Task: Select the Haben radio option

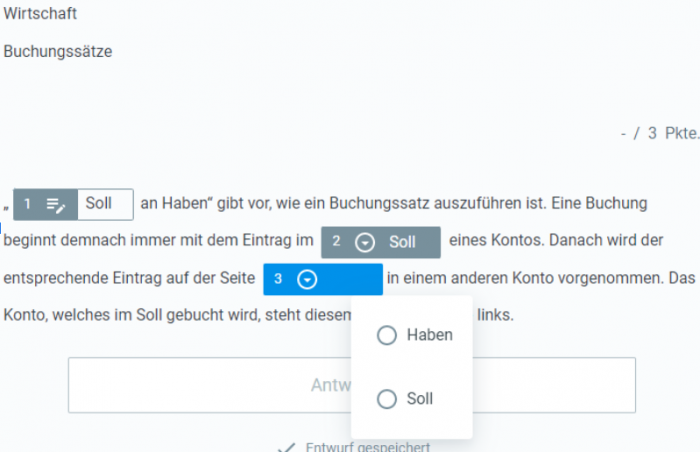Action: [x=387, y=335]
